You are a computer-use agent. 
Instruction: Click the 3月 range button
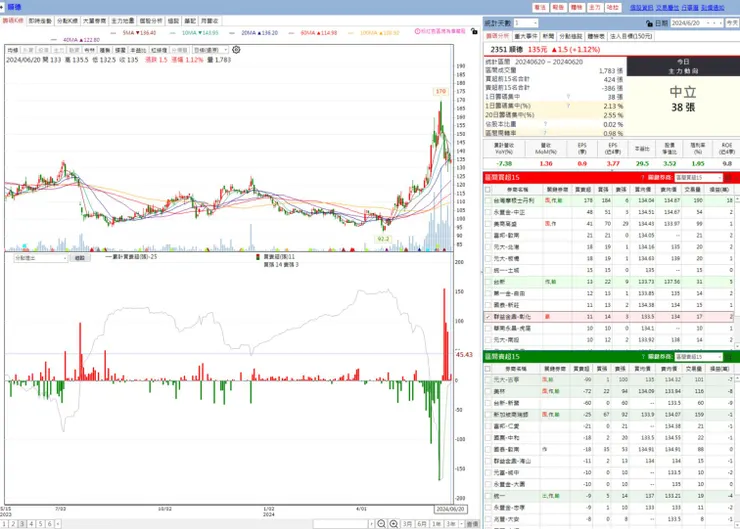pos(407,524)
